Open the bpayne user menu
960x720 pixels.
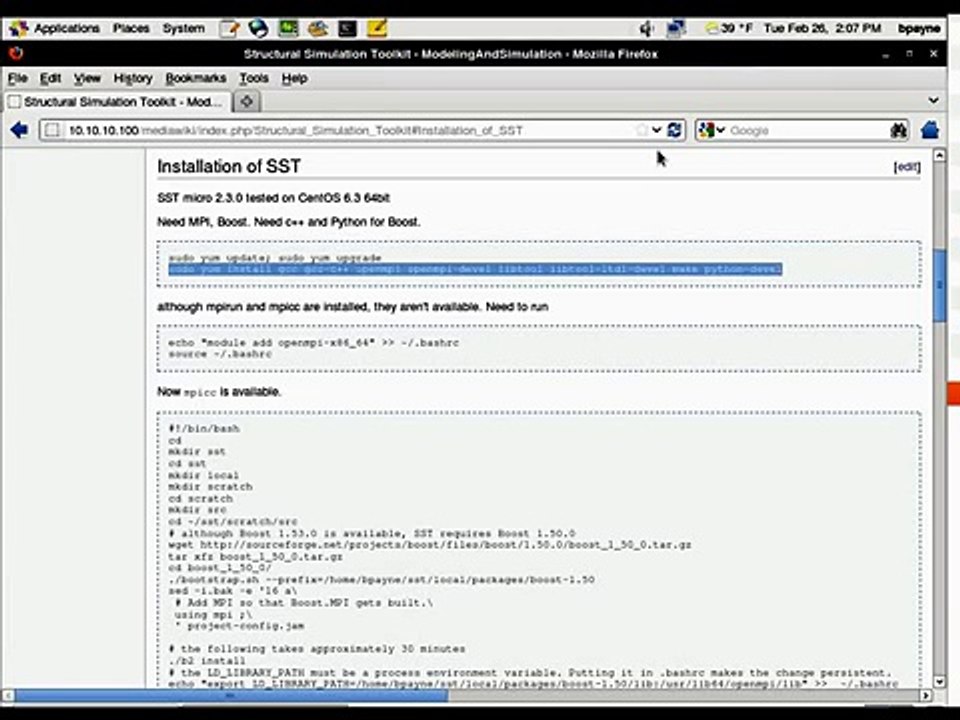click(x=918, y=28)
